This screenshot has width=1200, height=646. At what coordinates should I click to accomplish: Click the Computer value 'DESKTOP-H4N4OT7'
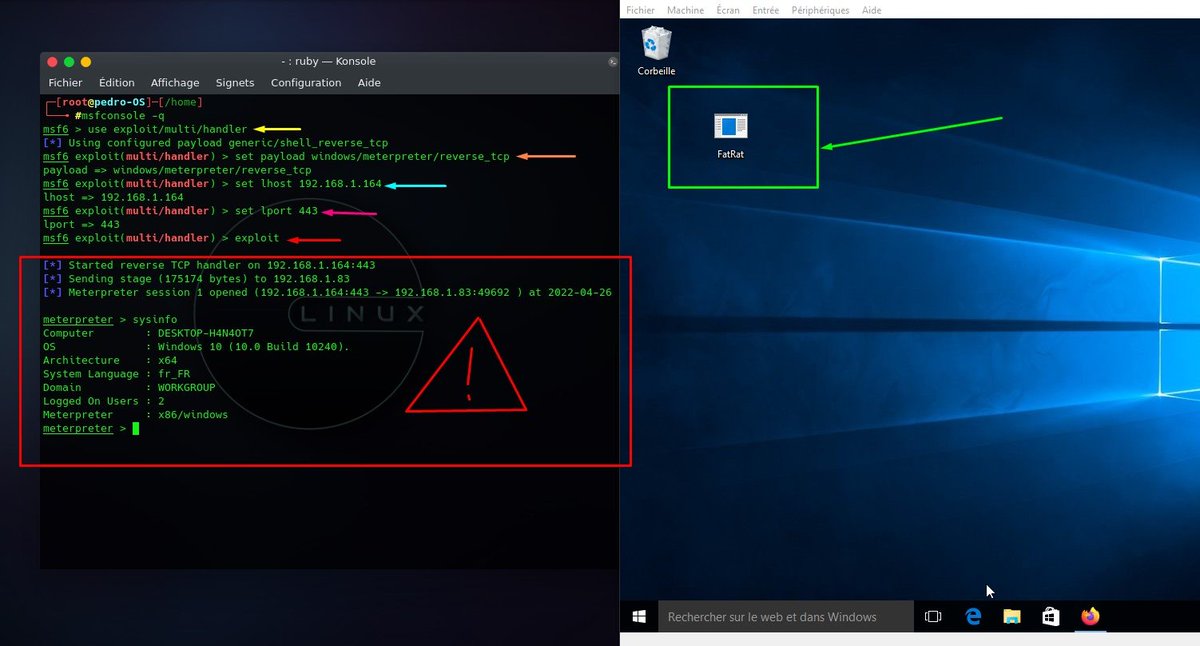[x=206, y=333]
